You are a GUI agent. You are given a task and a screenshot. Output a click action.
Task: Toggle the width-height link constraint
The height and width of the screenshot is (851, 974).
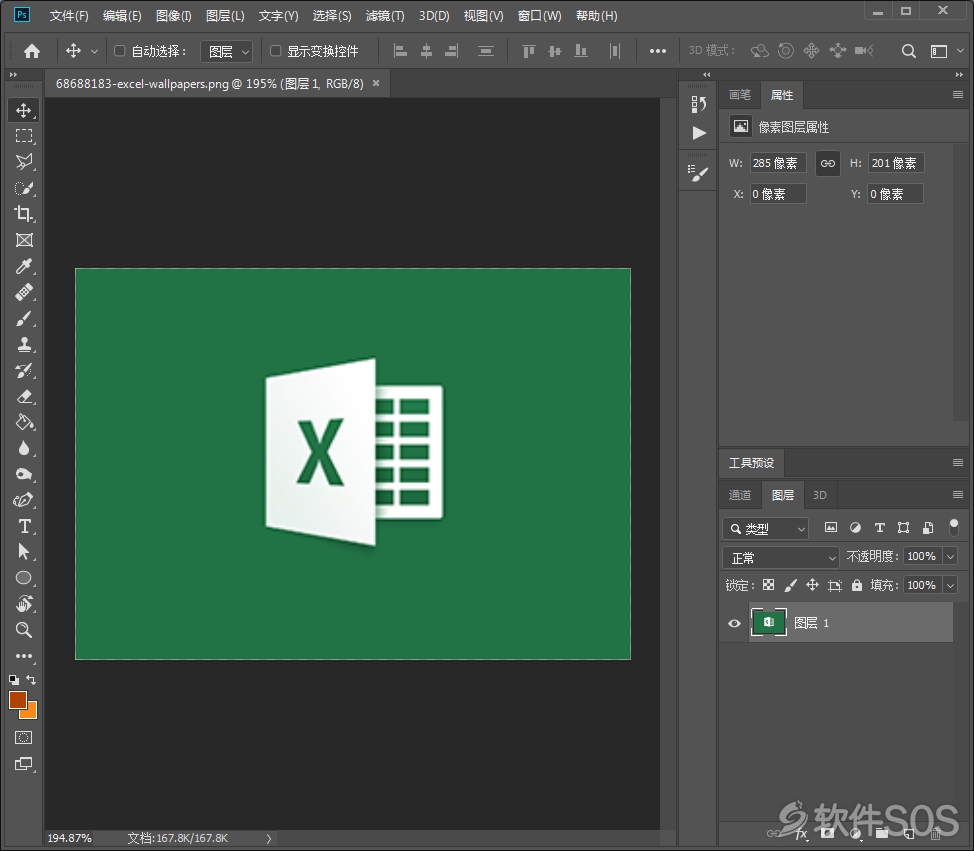coord(827,163)
